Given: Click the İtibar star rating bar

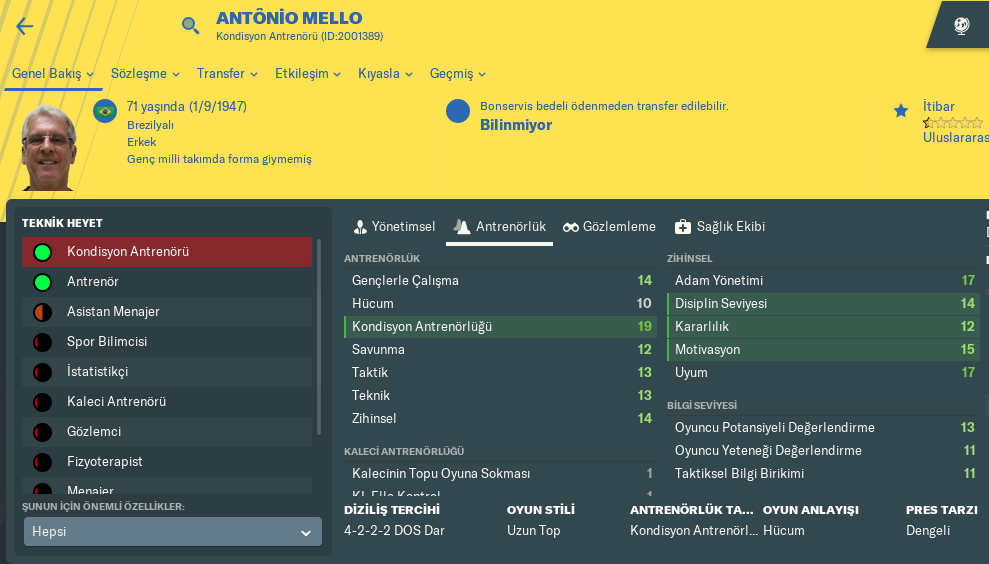Looking at the screenshot, I should [953, 123].
